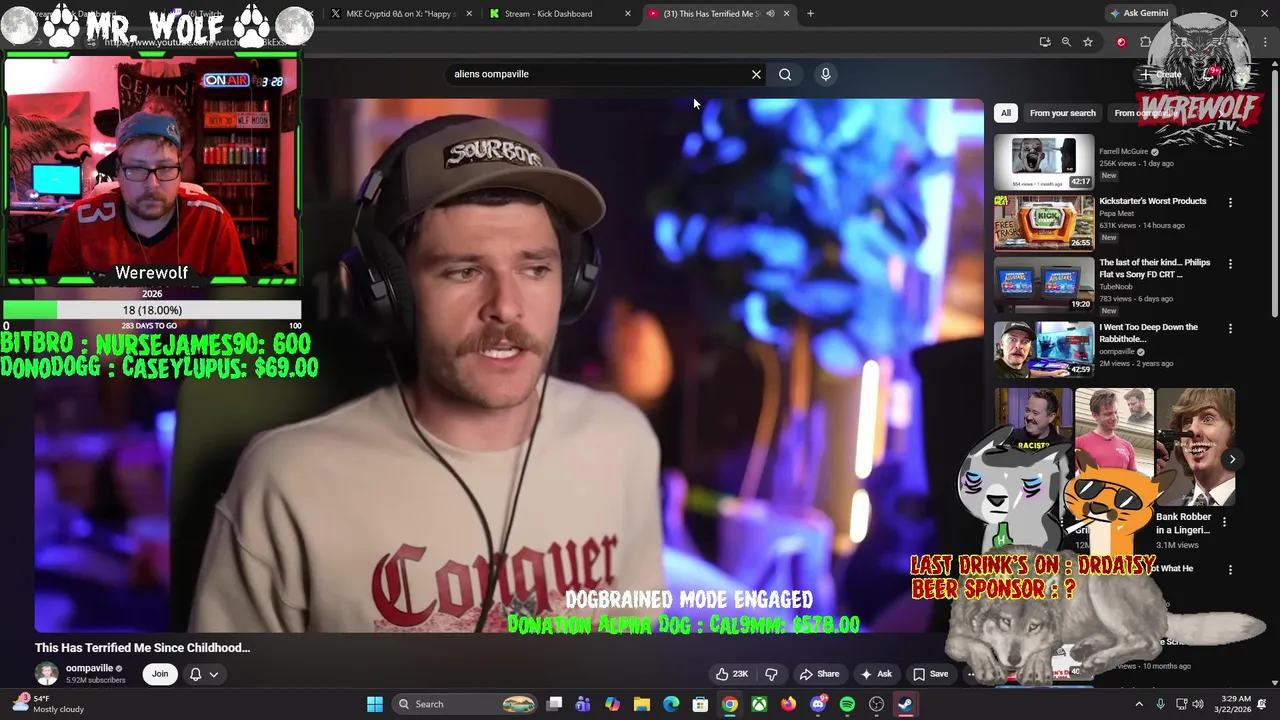This screenshot has height=720, width=1280.
Task: Open The last of their kind Philips video
Action: pyautogui.click(x=1155, y=268)
